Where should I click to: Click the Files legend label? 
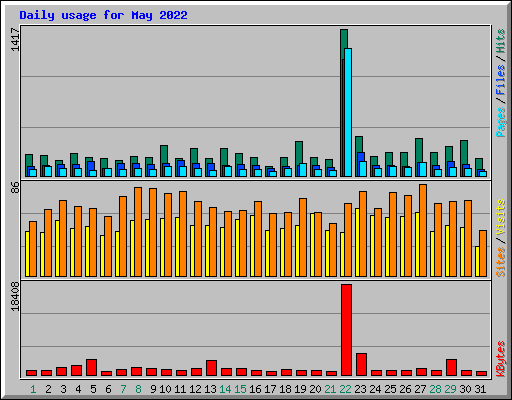click(500, 80)
